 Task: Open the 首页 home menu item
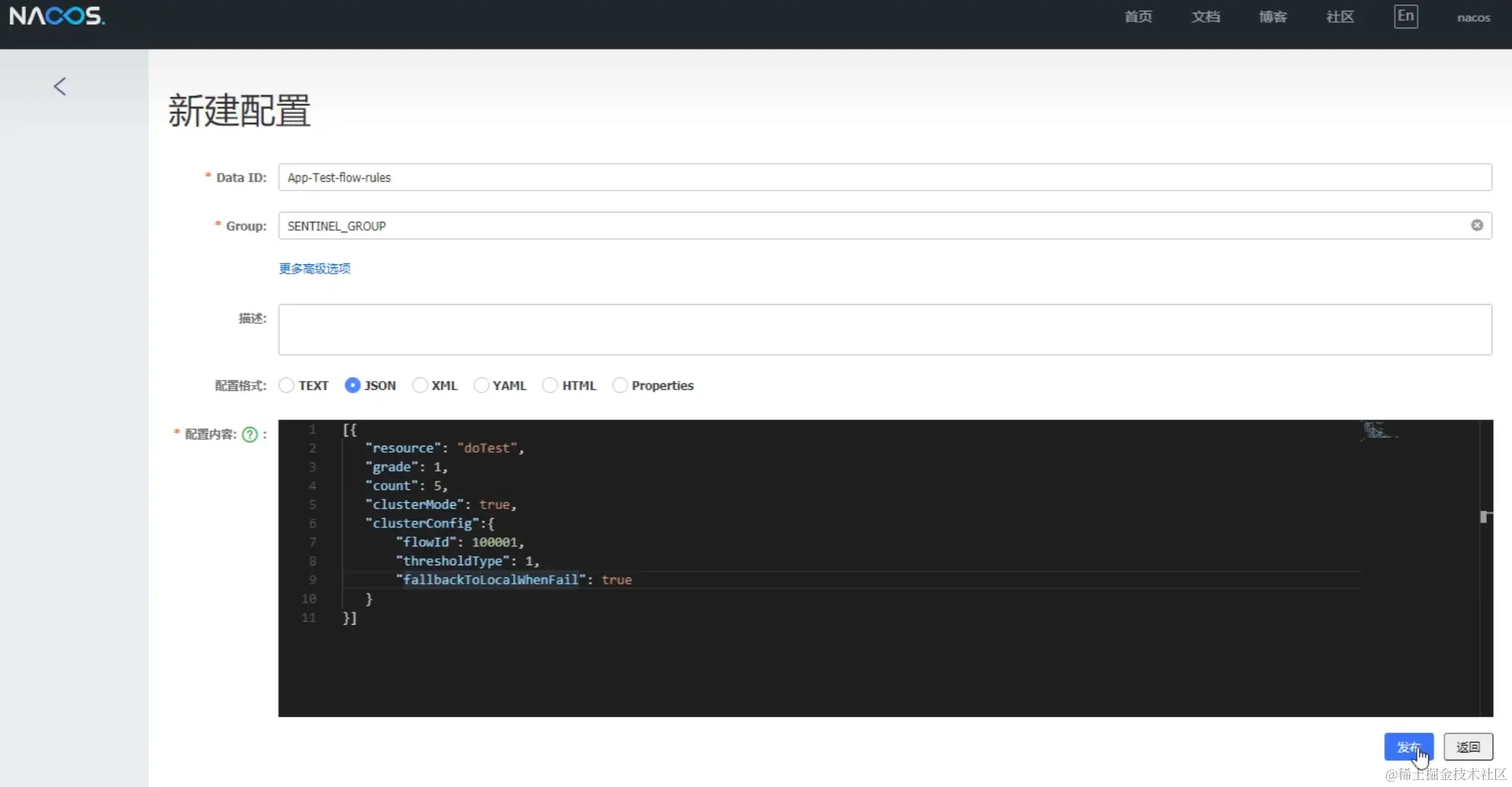1138,17
